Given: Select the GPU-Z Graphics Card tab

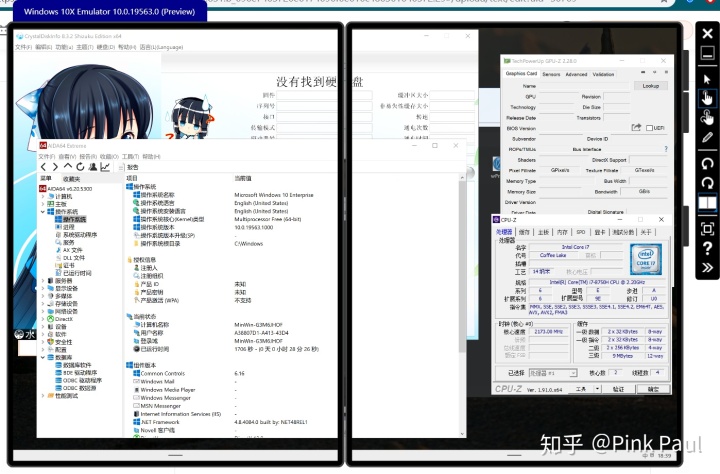Looking at the screenshot, I should [x=521, y=73].
